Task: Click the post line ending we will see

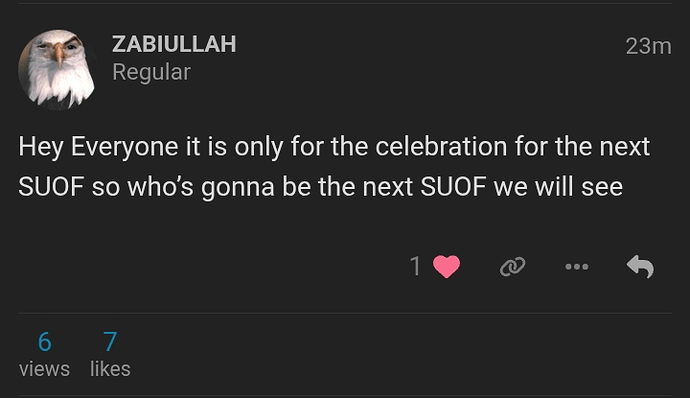Action: click(320, 187)
